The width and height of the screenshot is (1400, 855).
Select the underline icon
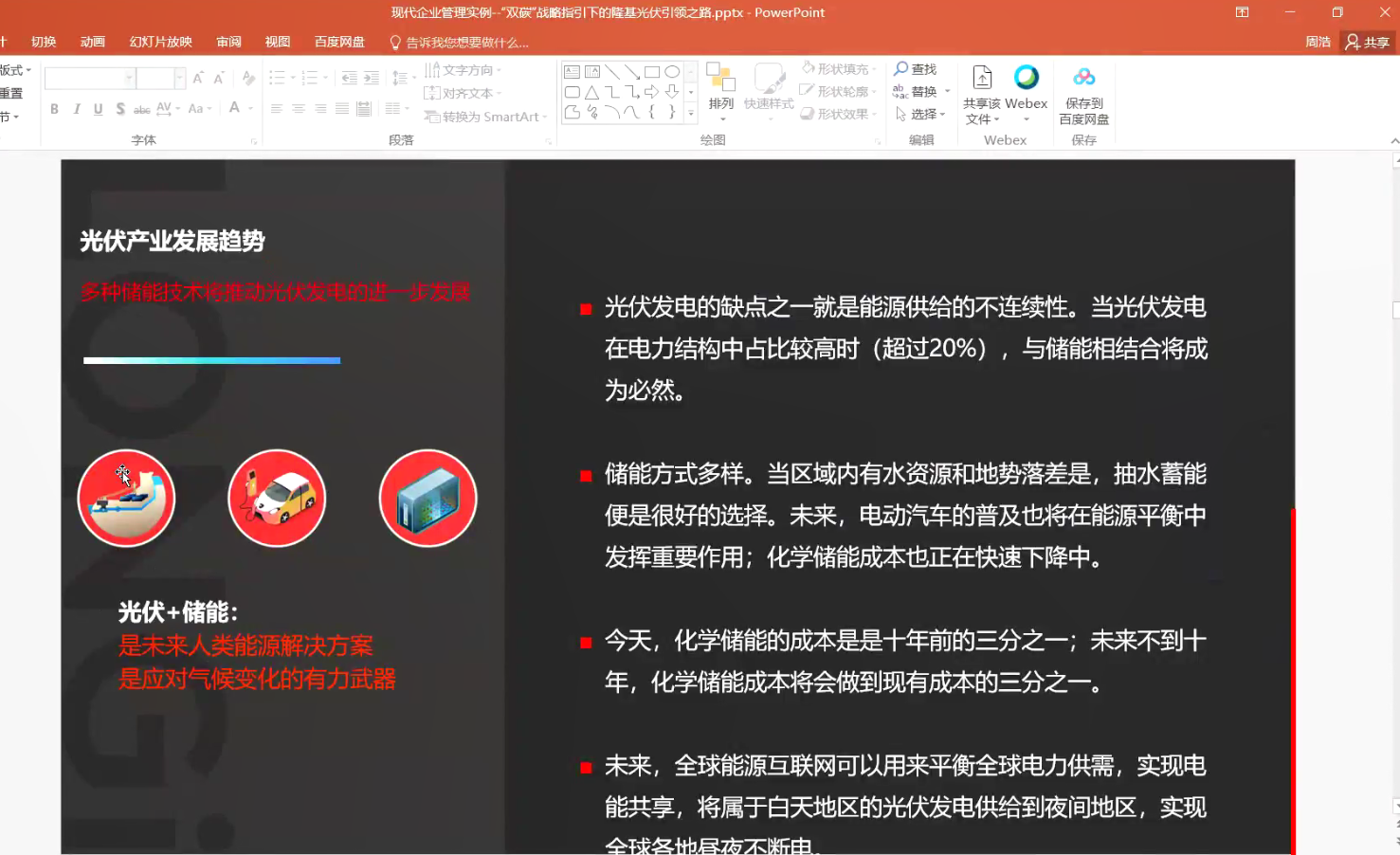pos(98,109)
